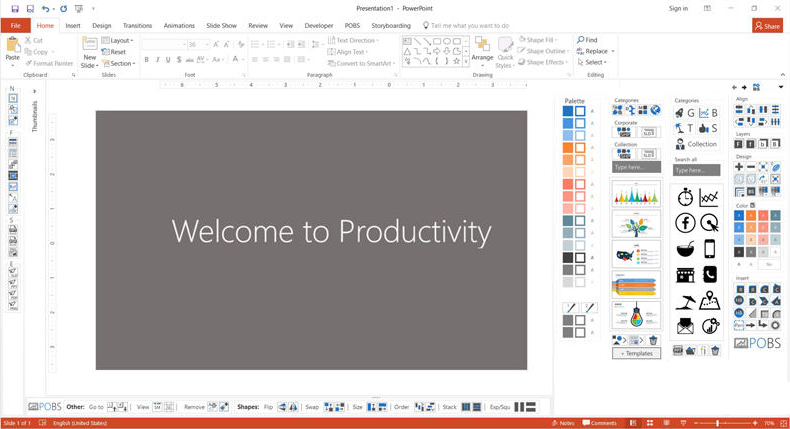Viewport: 790px width, 429px height.
Task: Click the plus icon in Design panel
Action: point(739,167)
